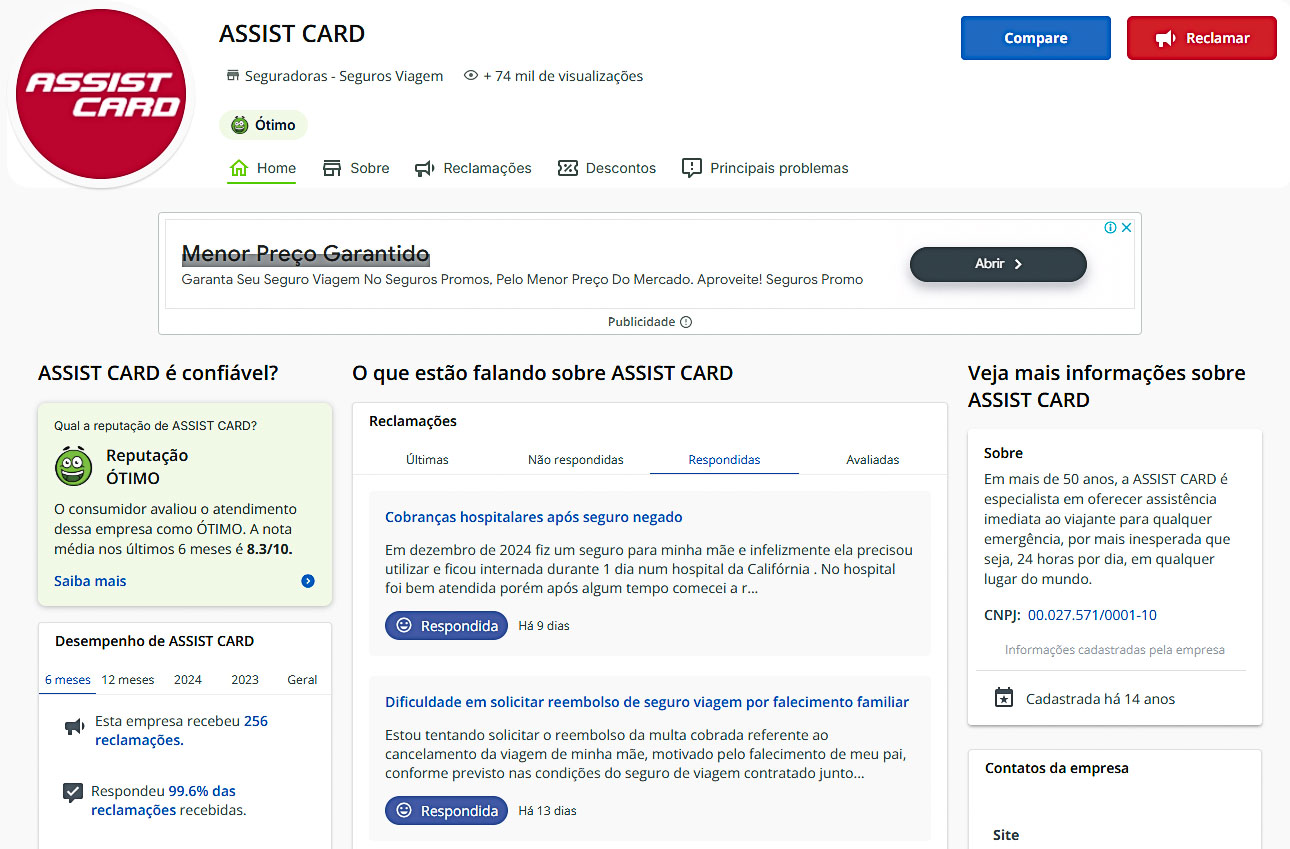Click the 'Contatos da empresa' heading

(x=1057, y=768)
